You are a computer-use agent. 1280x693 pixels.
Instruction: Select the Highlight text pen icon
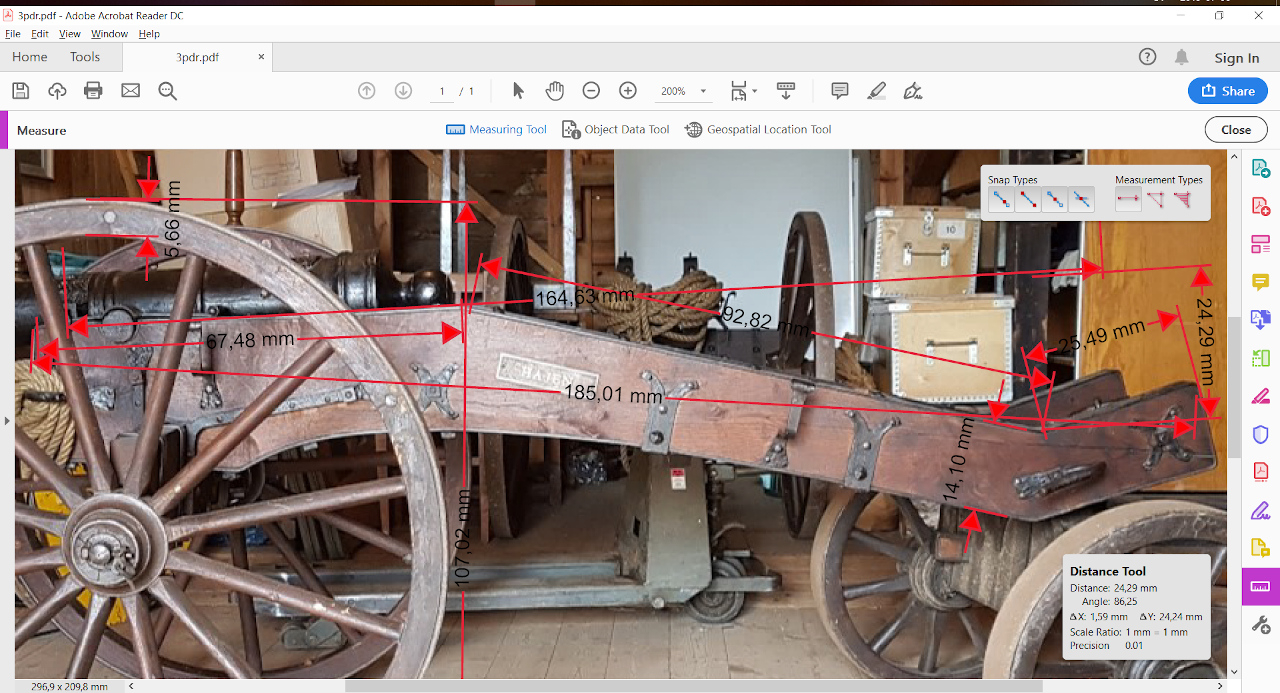876,91
